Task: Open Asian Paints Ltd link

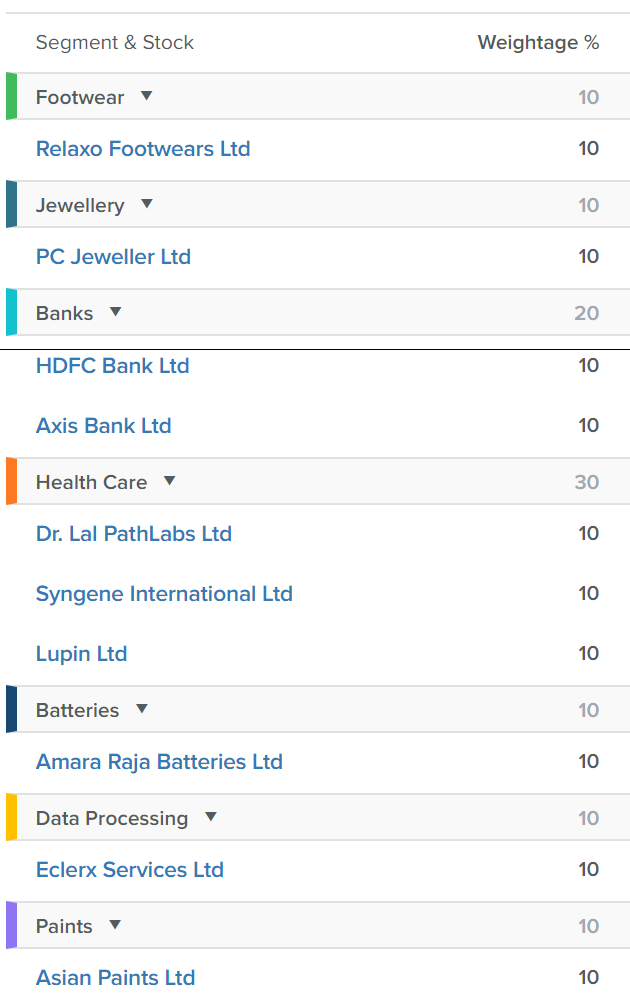Action: 115,978
